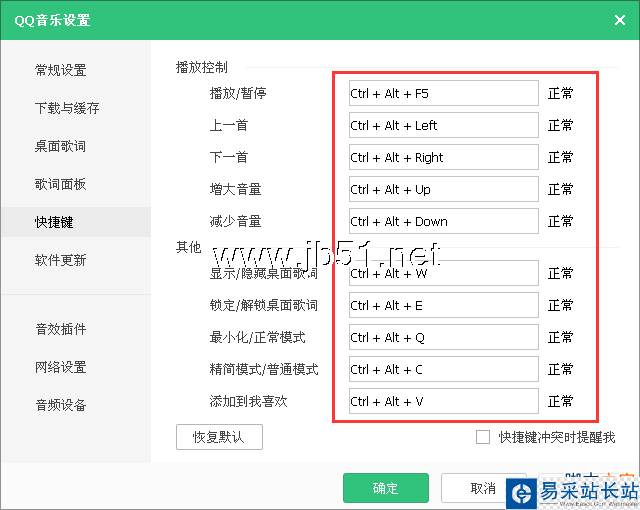Click 正常 status beside 添加到我喜欢
Viewport: 640px width, 510px height.
(560, 401)
